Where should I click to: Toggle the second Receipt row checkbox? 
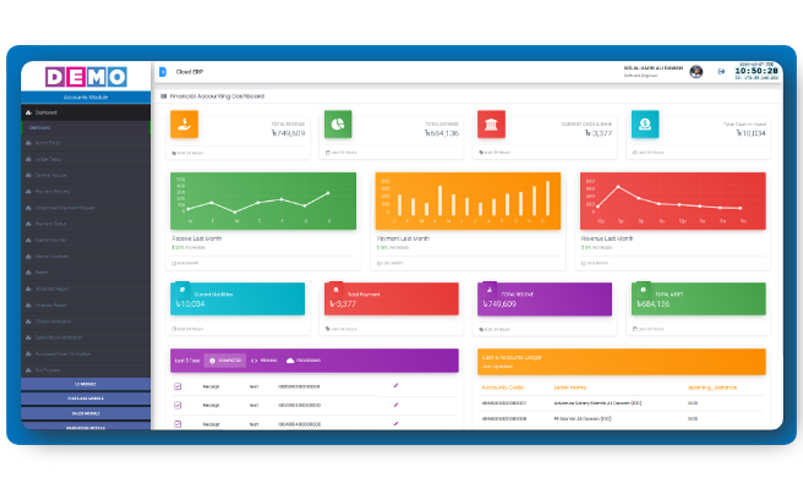click(x=178, y=405)
